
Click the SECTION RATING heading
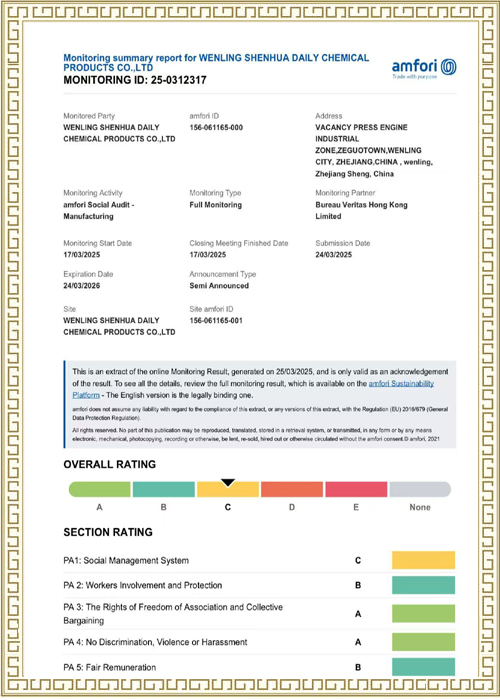(108, 532)
